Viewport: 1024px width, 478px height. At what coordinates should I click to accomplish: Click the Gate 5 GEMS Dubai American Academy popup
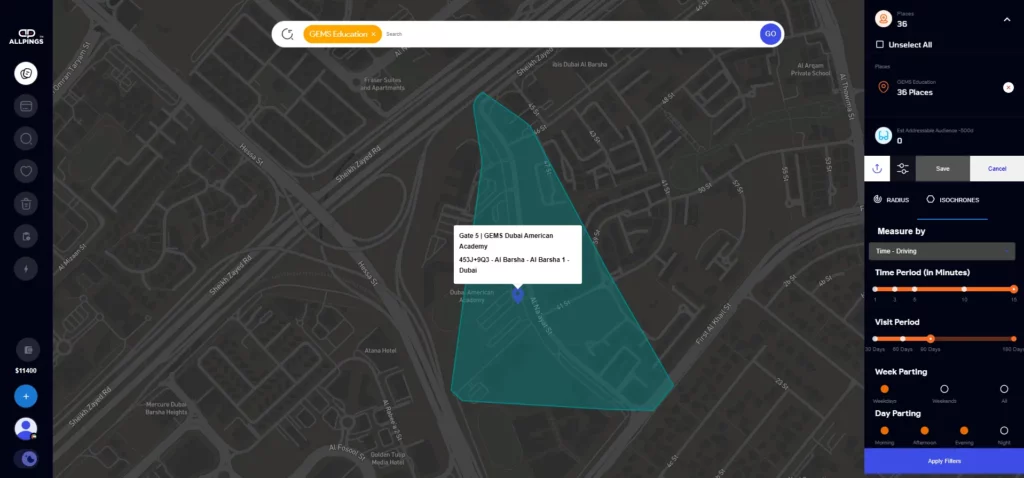518,254
